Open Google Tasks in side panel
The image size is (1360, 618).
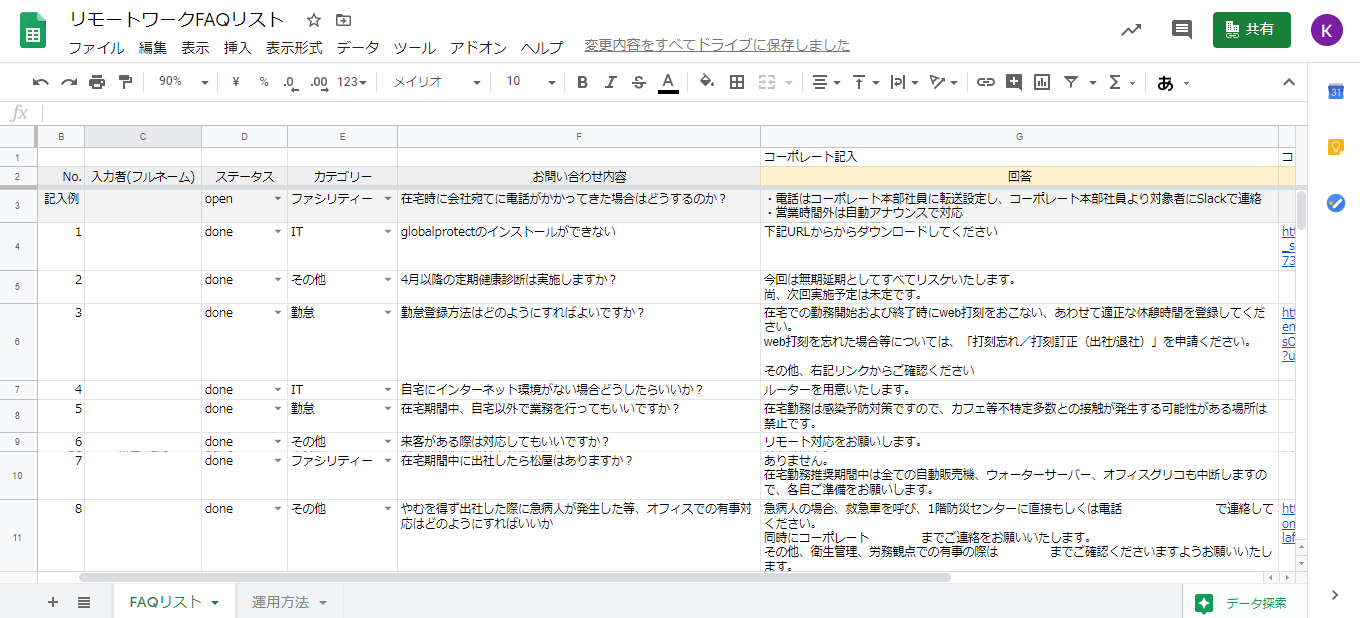tap(1334, 202)
